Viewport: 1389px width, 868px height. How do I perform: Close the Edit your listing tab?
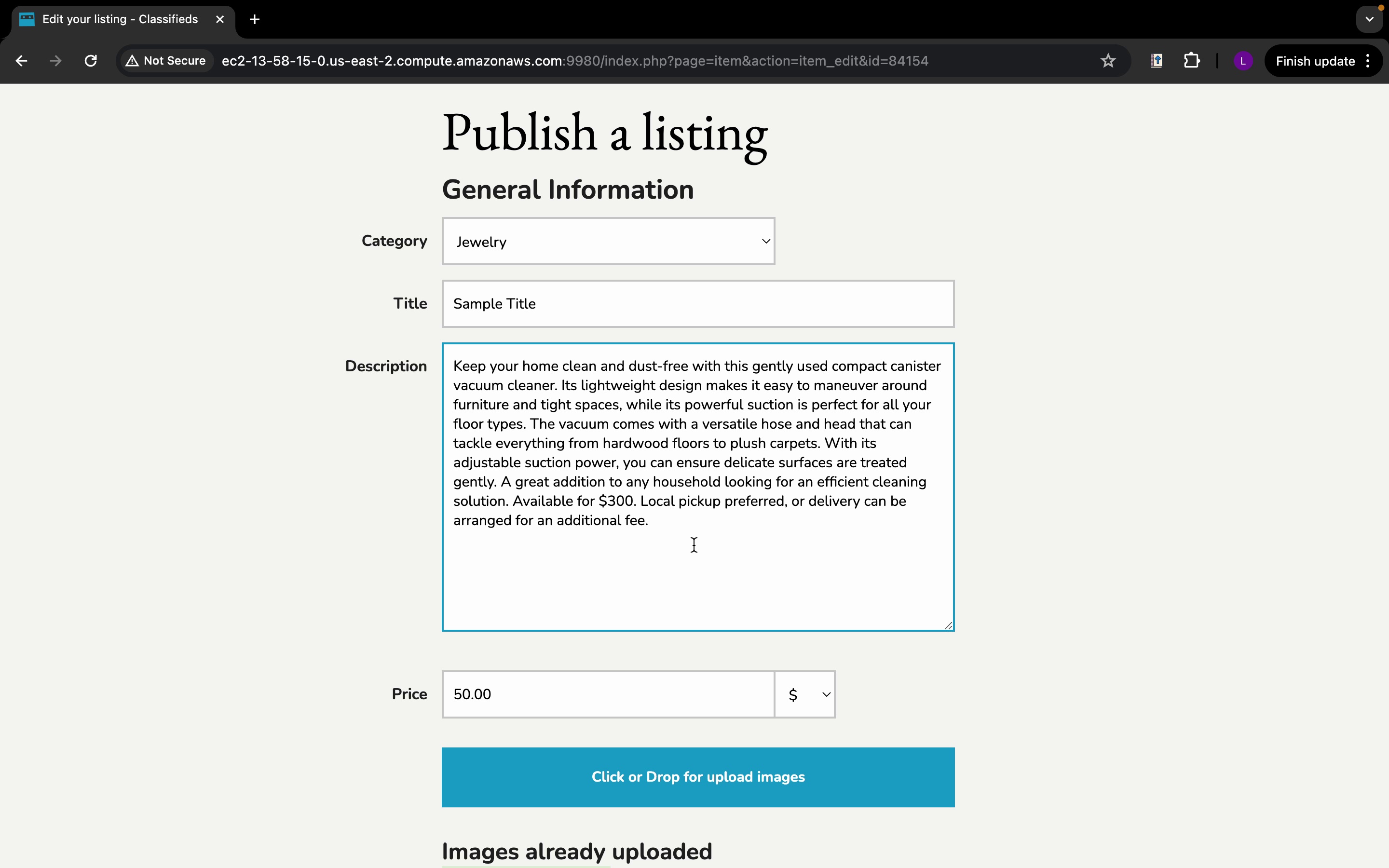click(220, 19)
